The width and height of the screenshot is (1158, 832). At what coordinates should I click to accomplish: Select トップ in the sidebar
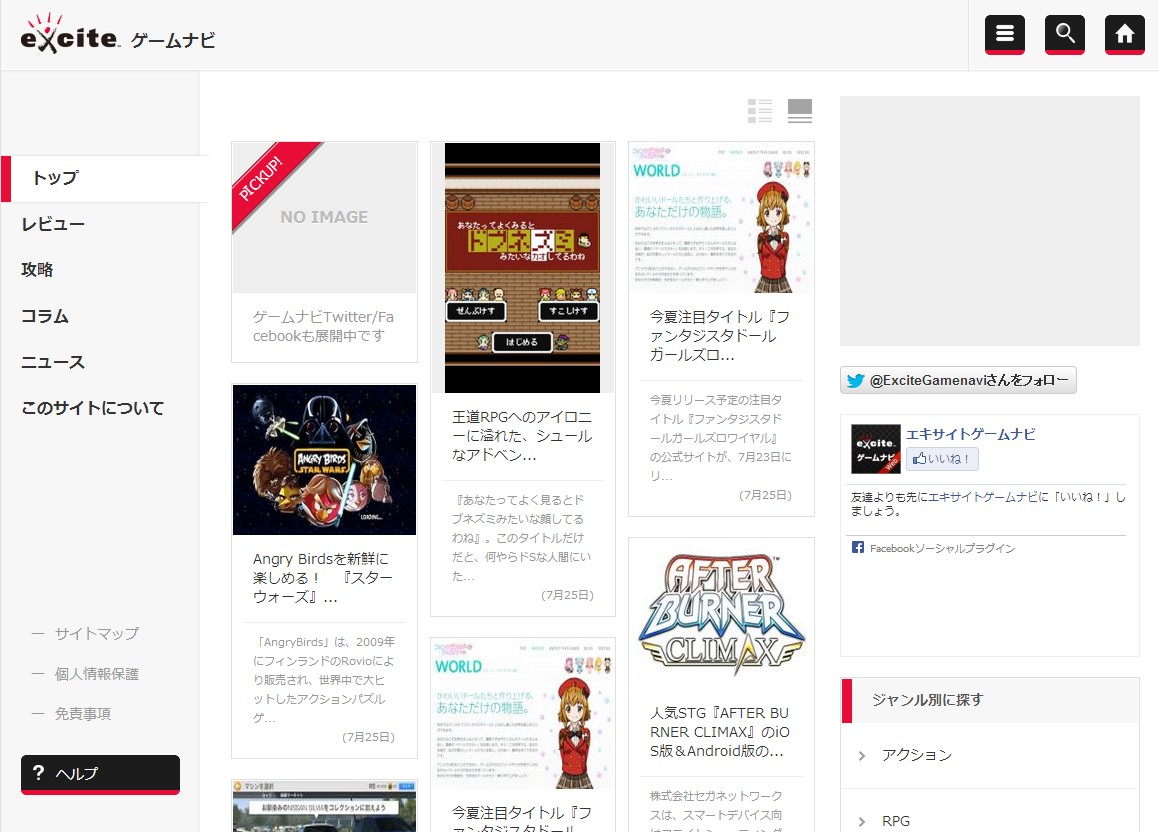tap(105, 179)
